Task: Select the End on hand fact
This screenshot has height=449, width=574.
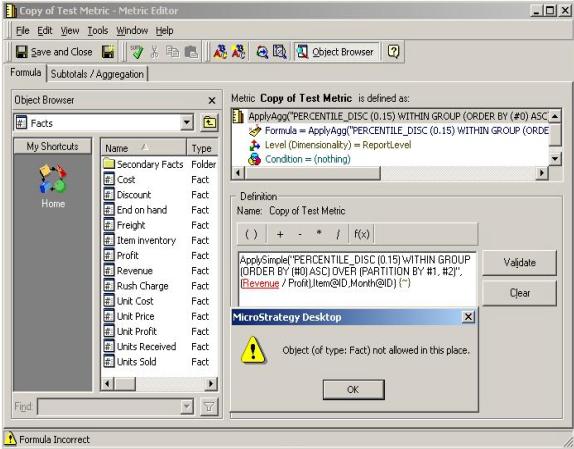Action: [160, 210]
